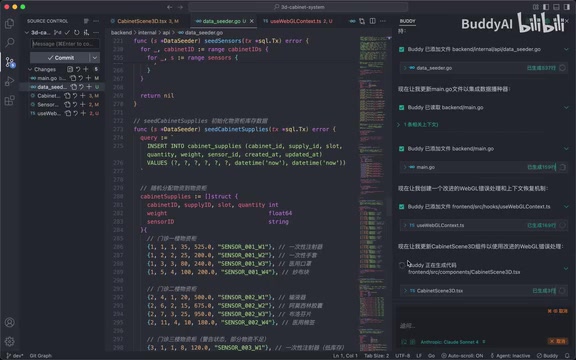
Task: Click the split editor icon in the editor toolbar
Action: click(x=372, y=21)
